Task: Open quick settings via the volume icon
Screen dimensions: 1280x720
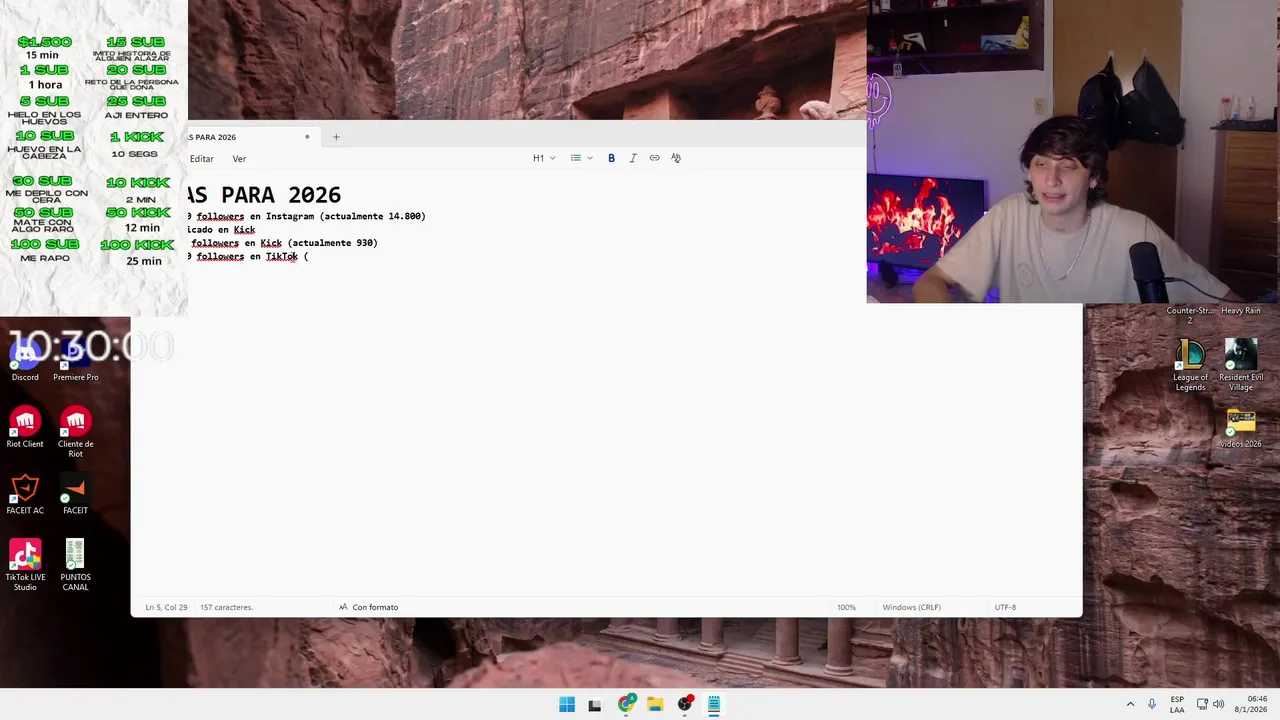Action: [x=1218, y=704]
